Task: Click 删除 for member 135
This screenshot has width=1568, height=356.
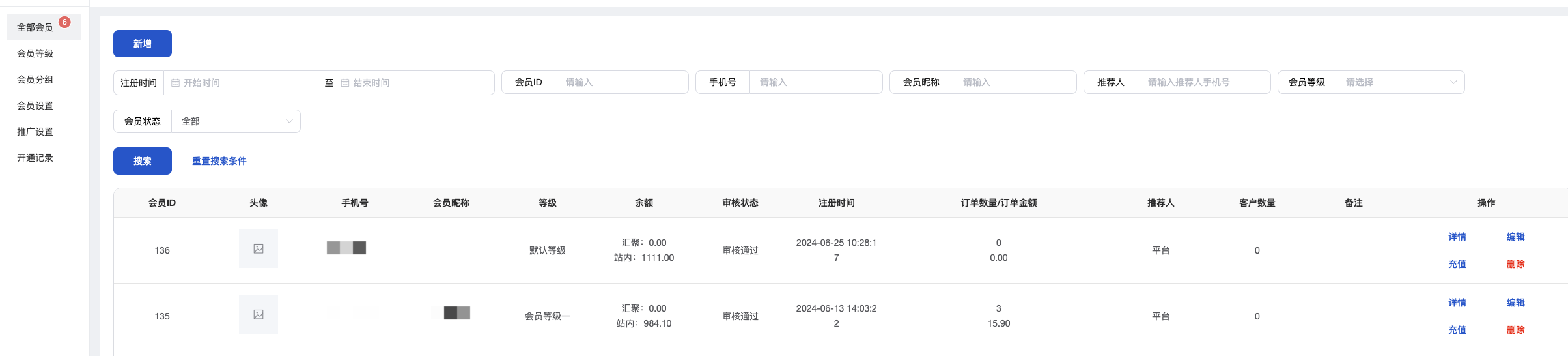Action: [x=1516, y=330]
